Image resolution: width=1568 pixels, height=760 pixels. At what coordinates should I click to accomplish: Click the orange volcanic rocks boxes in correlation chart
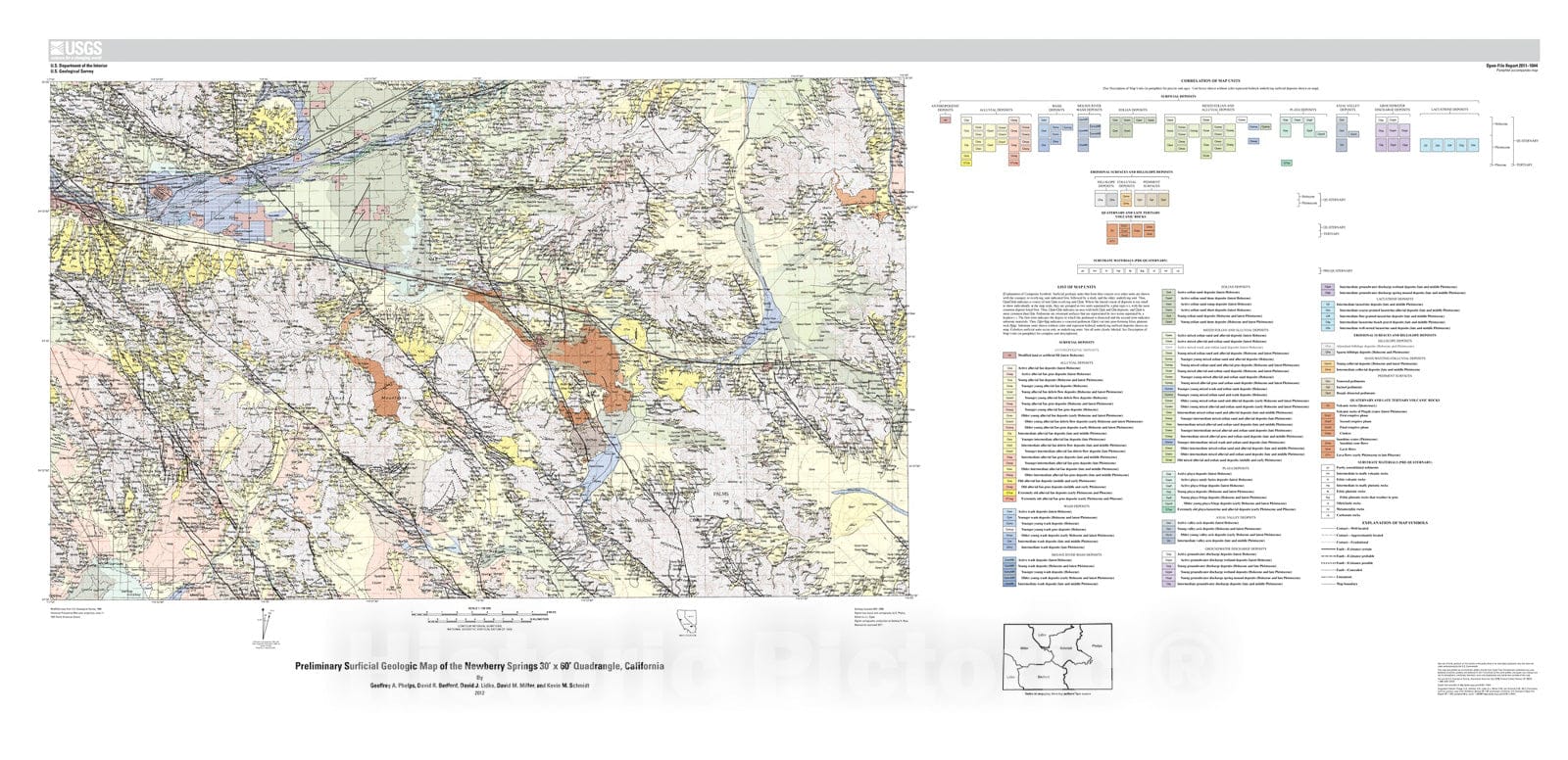coord(1130,231)
